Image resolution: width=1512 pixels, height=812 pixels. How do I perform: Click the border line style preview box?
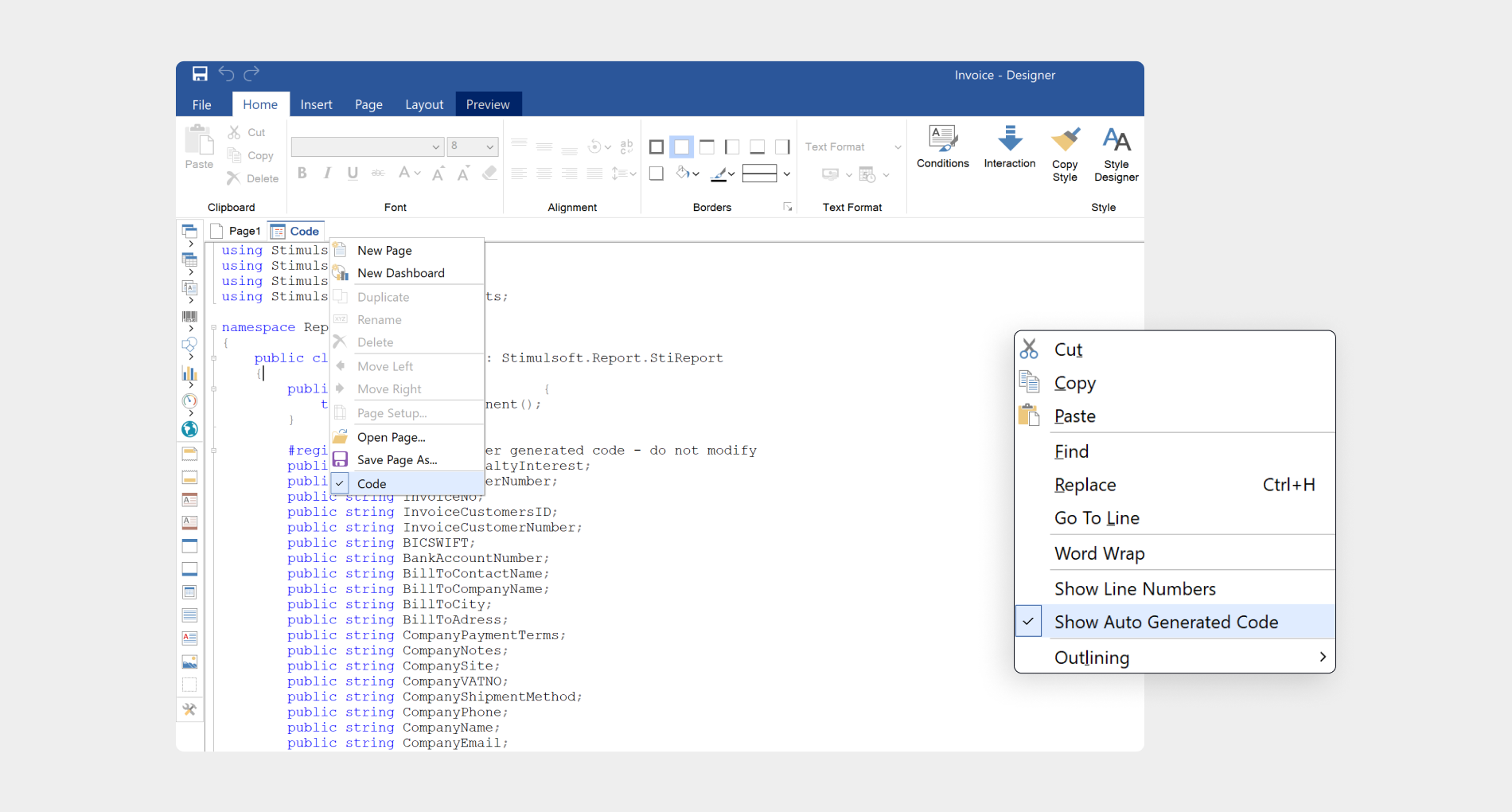pos(759,174)
